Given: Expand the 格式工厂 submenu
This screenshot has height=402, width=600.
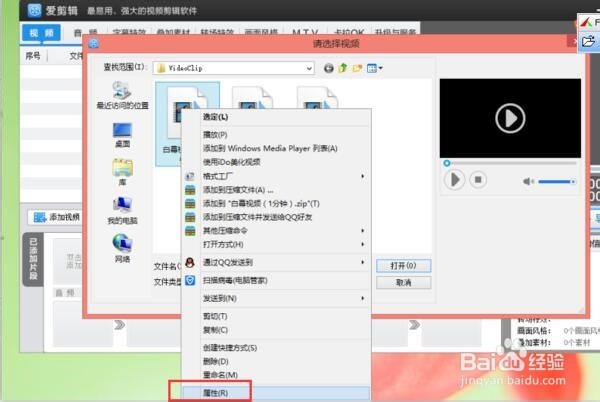Looking at the screenshot, I should coord(276,176).
